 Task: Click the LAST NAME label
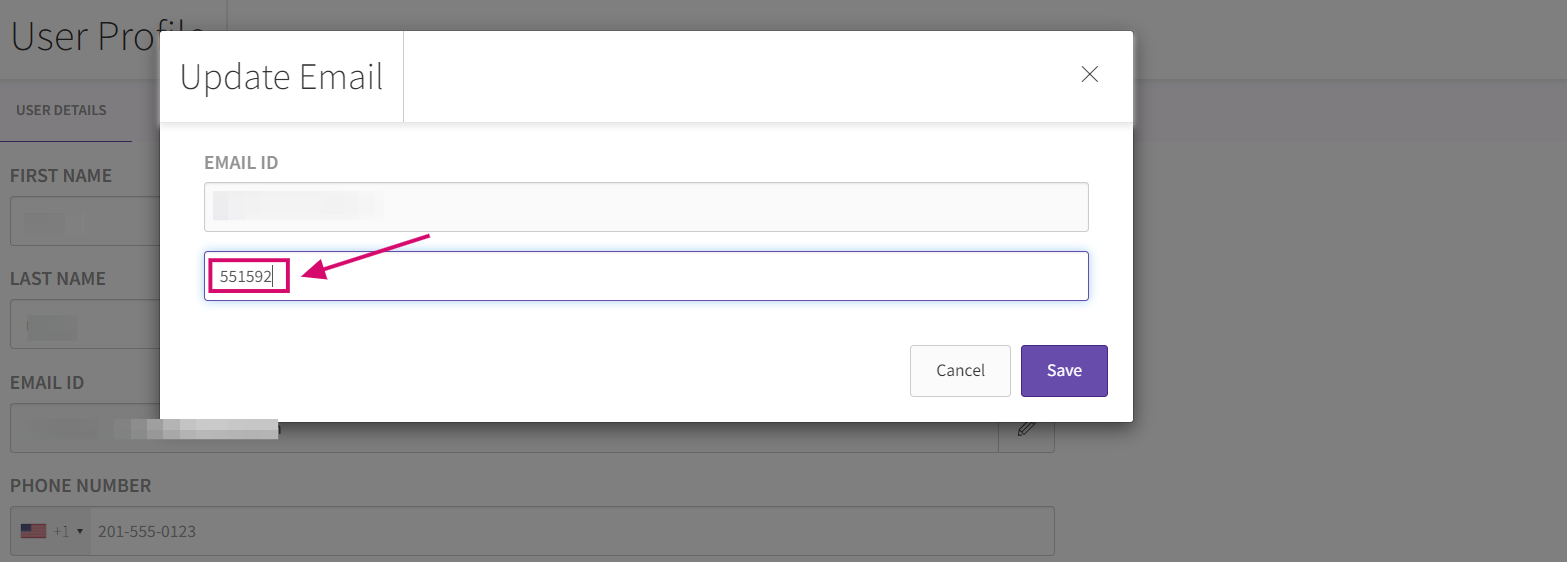[58, 279]
